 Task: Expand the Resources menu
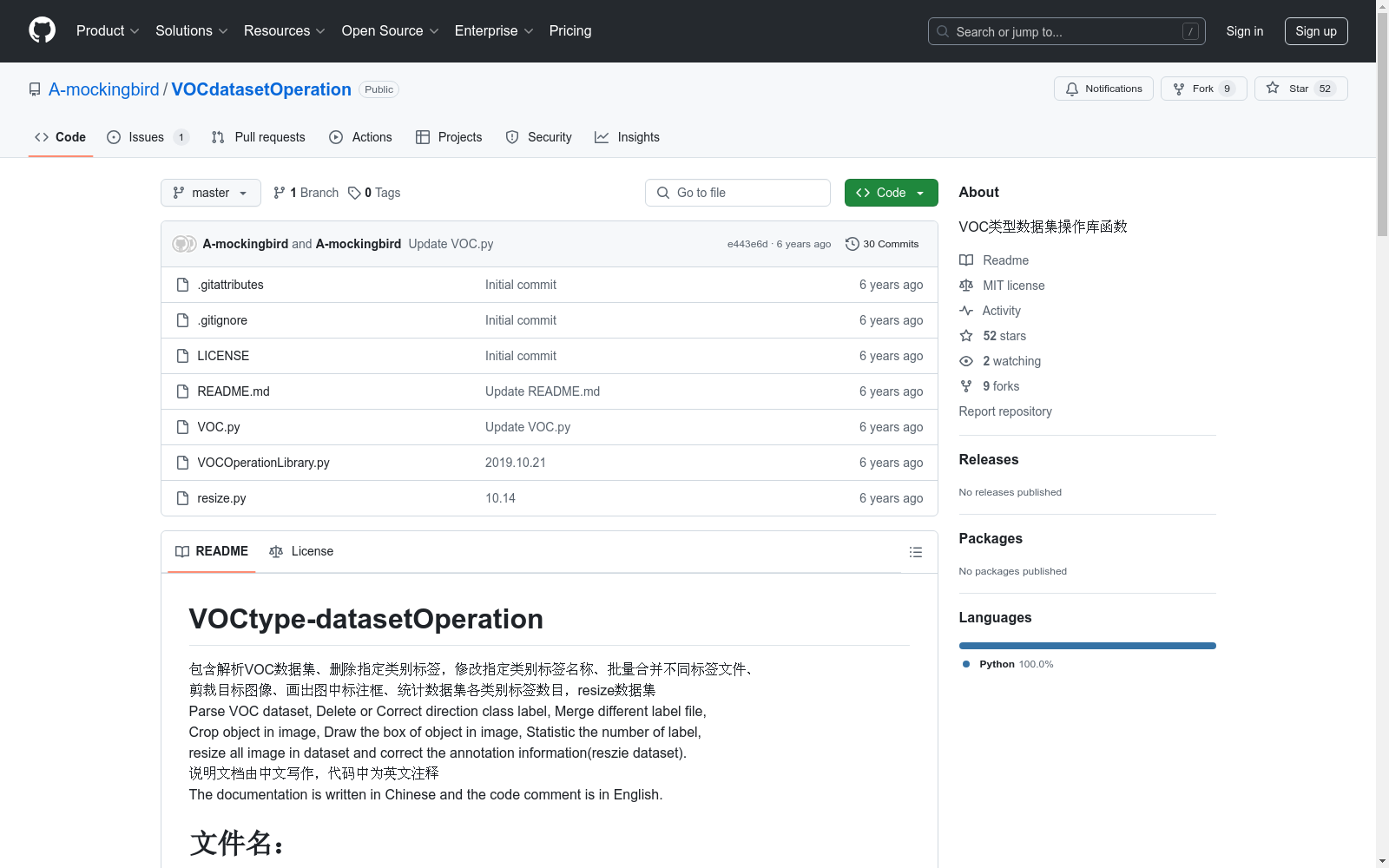285,30
